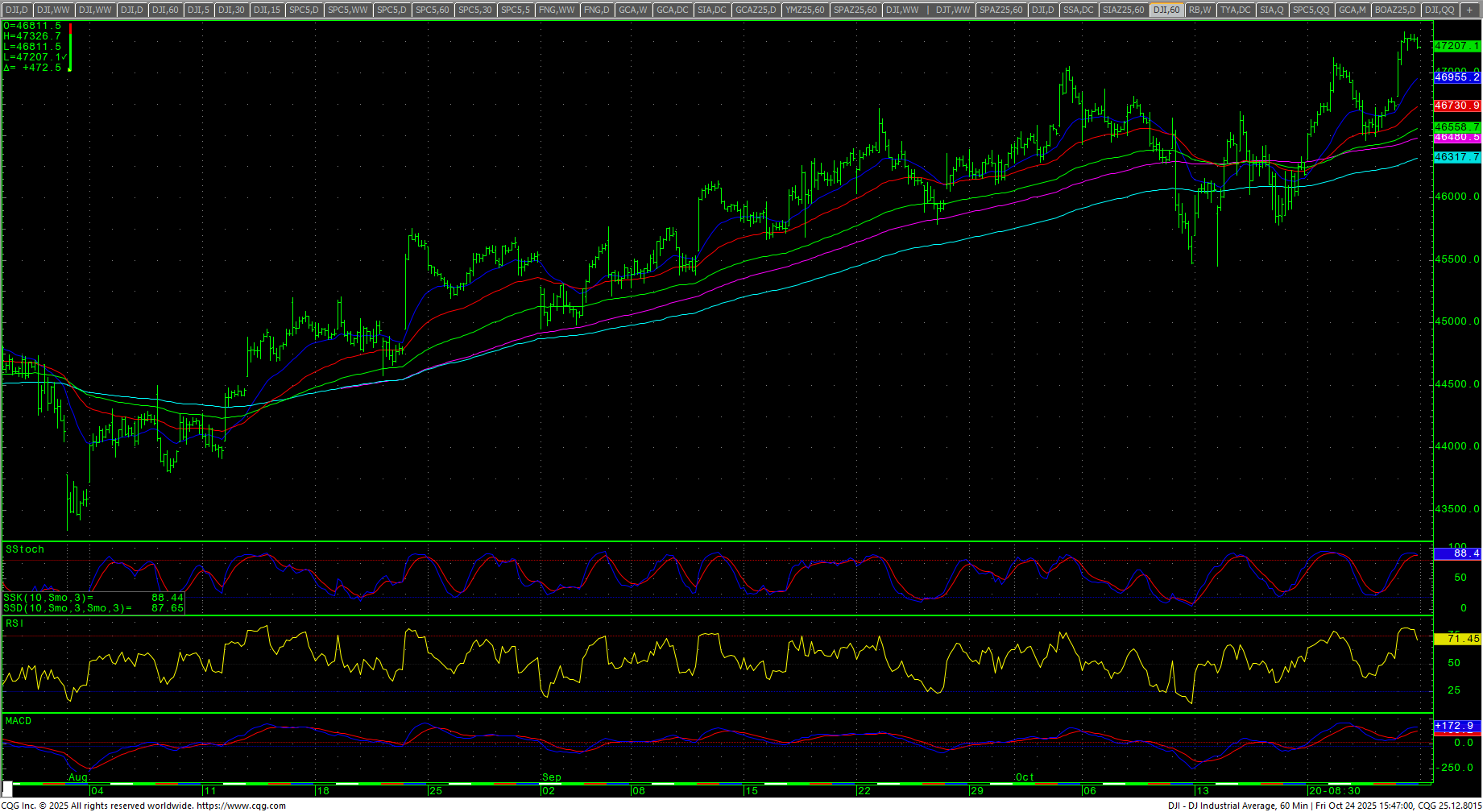Switch to the BOAZ25,D tab
This screenshot has height=812, width=1483.
[x=1395, y=10]
